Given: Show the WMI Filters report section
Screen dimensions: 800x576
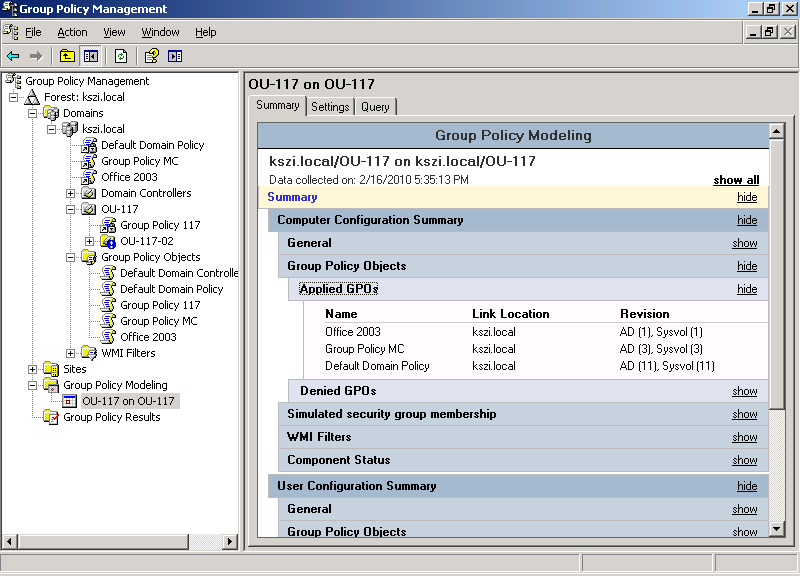Looking at the screenshot, I should 745,437.
